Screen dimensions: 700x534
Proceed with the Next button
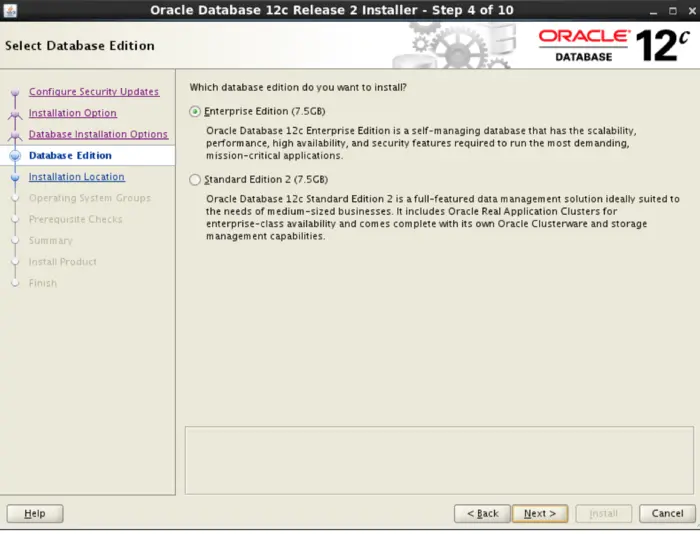tap(540, 513)
